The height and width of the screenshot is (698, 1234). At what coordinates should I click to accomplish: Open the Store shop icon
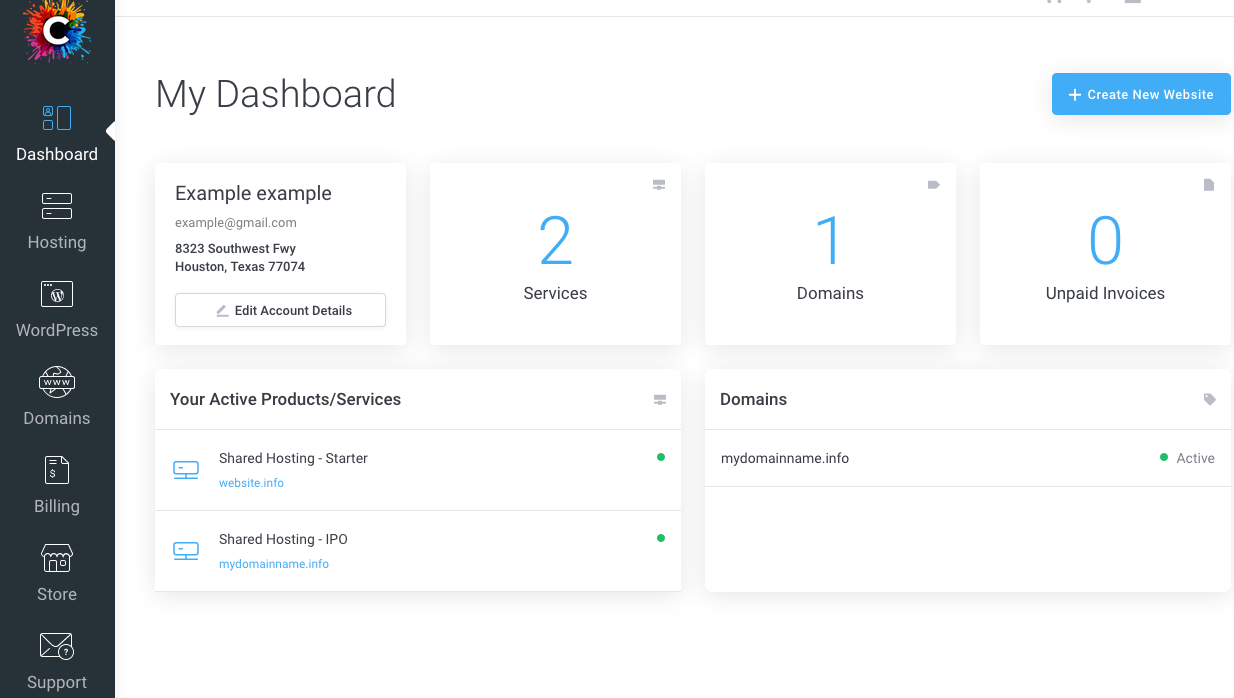57,558
